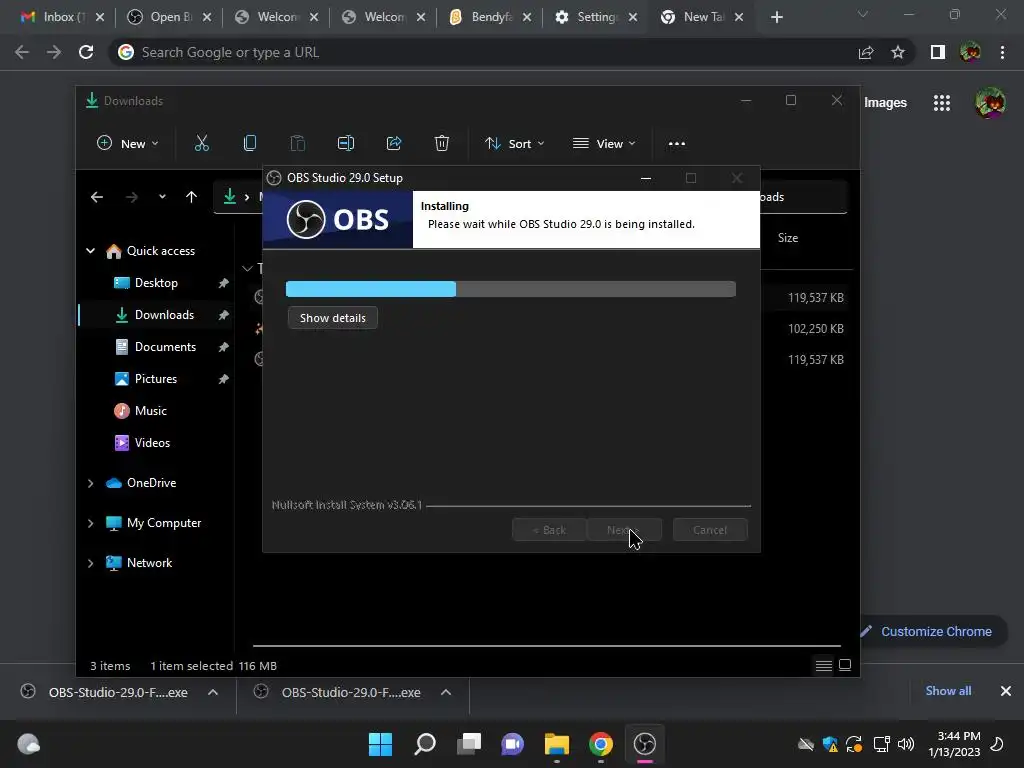Open the Google account avatar on New Tab page
Image resolution: width=1024 pixels, height=768 pixels.
coord(990,103)
